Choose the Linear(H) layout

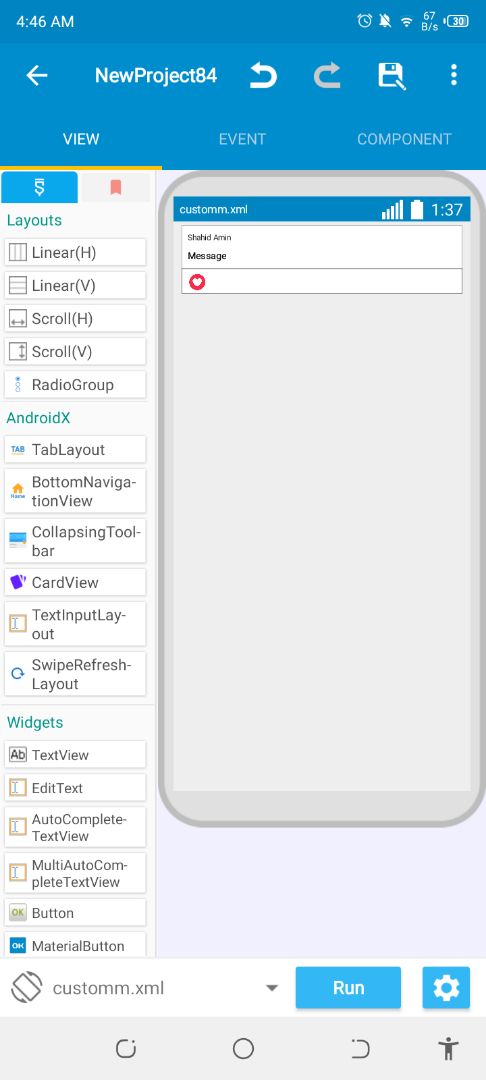click(x=75, y=253)
